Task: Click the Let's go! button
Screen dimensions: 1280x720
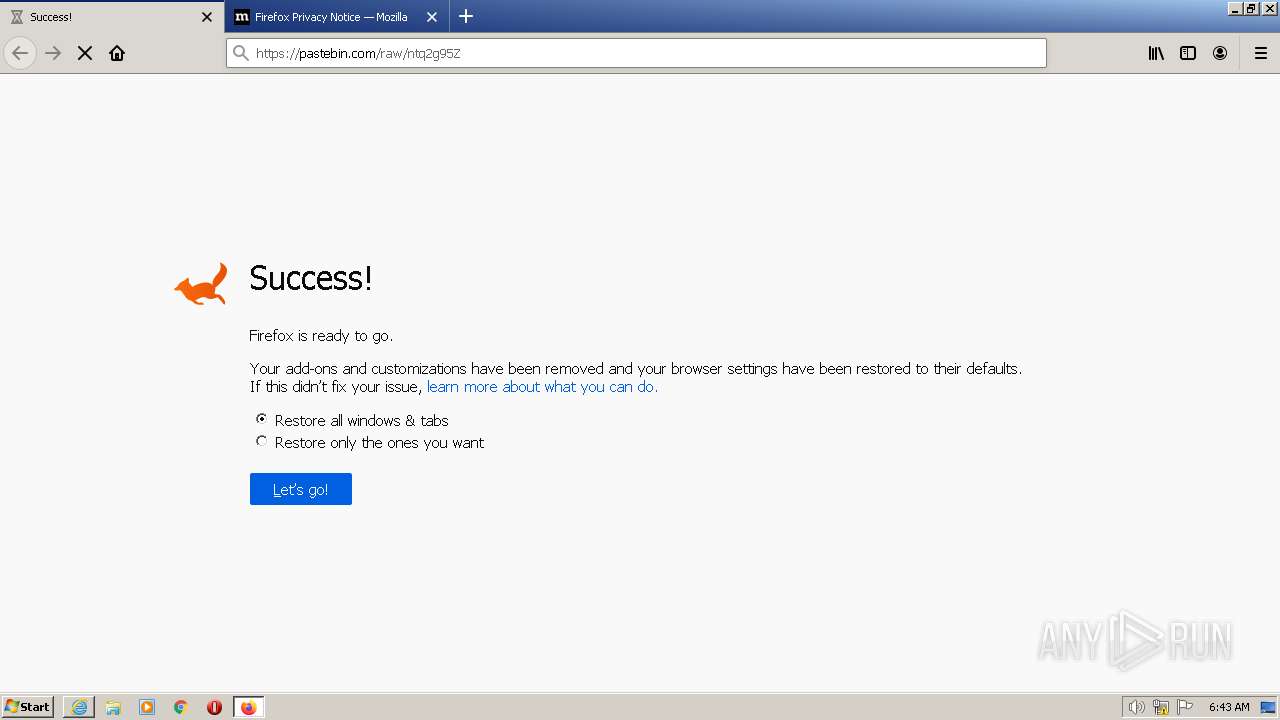Action: (301, 489)
